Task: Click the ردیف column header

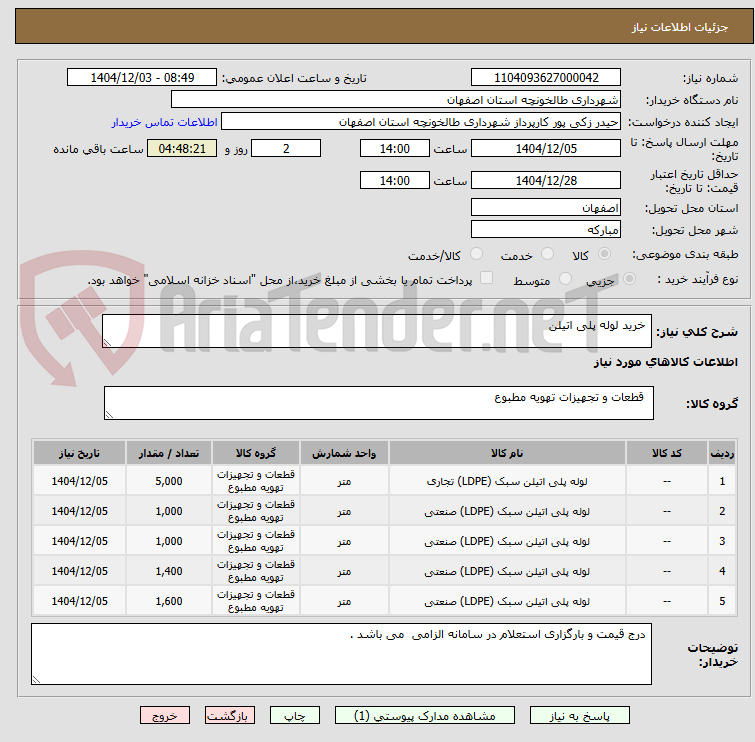Action: coord(722,453)
